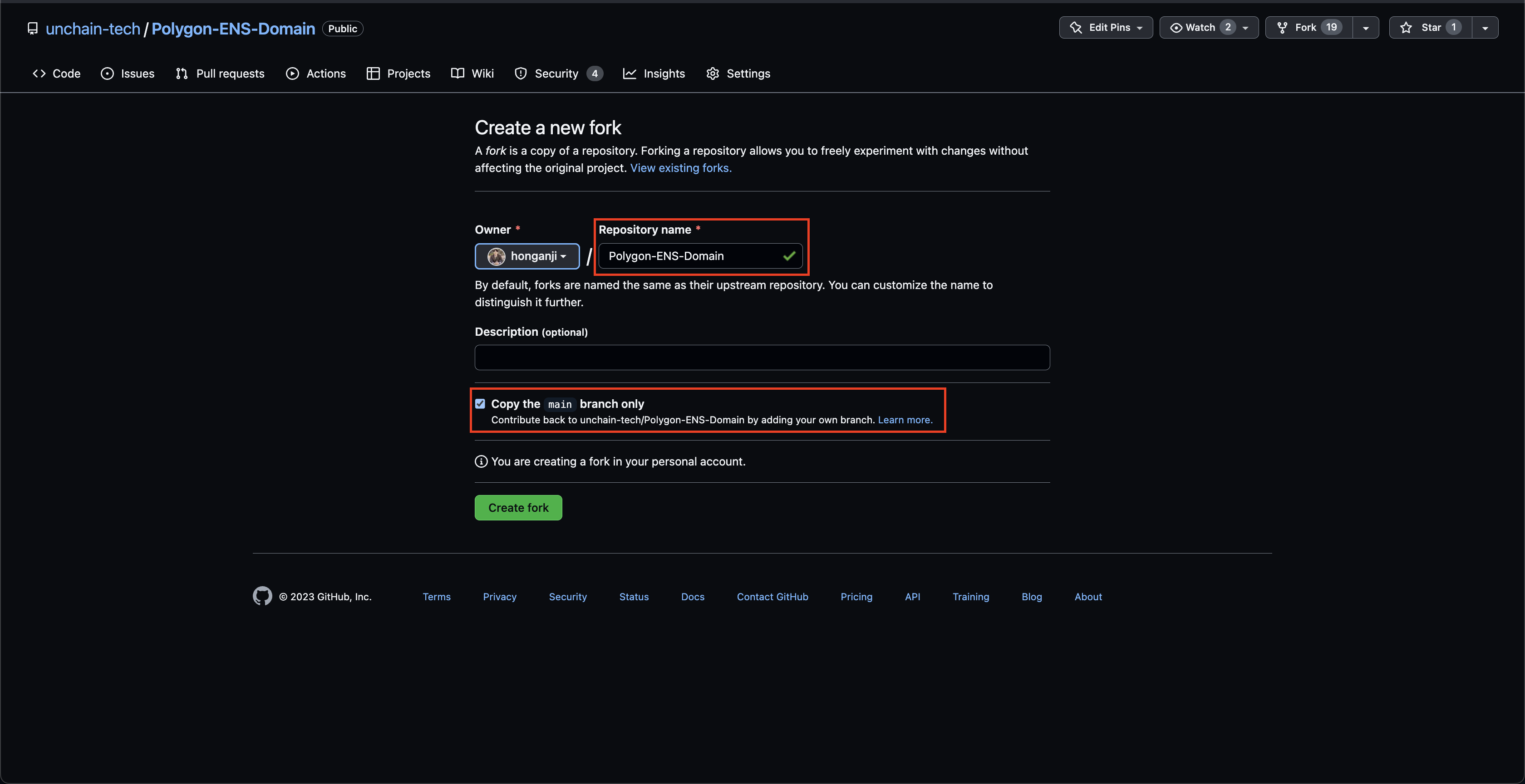Click the Security alerts count badge 4
The height and width of the screenshot is (784, 1525).
click(595, 73)
